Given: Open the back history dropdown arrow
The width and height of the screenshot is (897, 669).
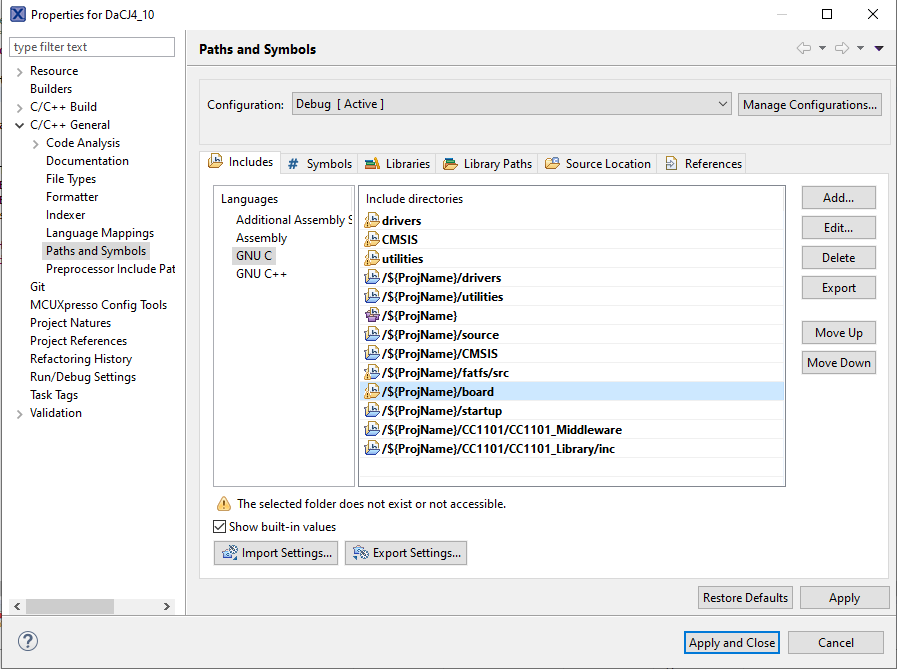Looking at the screenshot, I should click(x=822, y=48).
